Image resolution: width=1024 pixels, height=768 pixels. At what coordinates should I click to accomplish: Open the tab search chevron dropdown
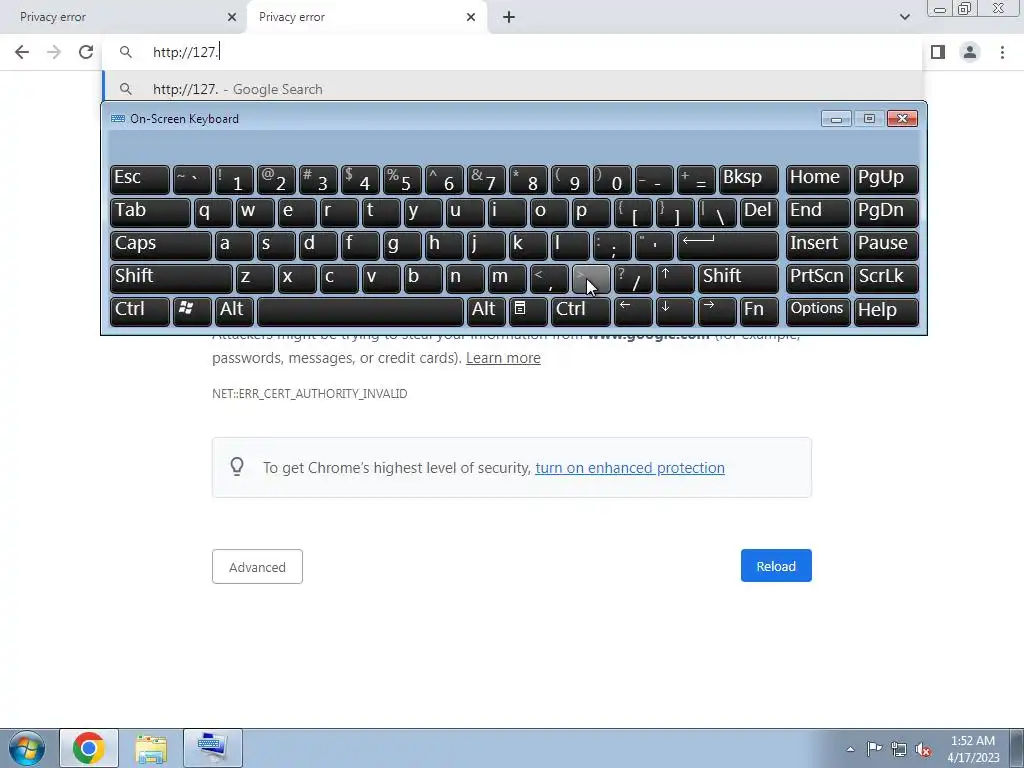[x=904, y=17]
